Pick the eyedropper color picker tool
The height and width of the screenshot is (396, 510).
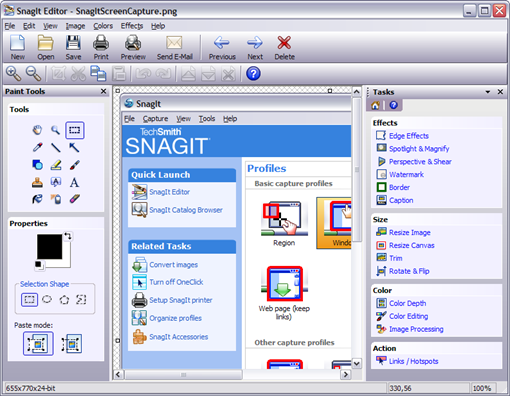(x=37, y=147)
